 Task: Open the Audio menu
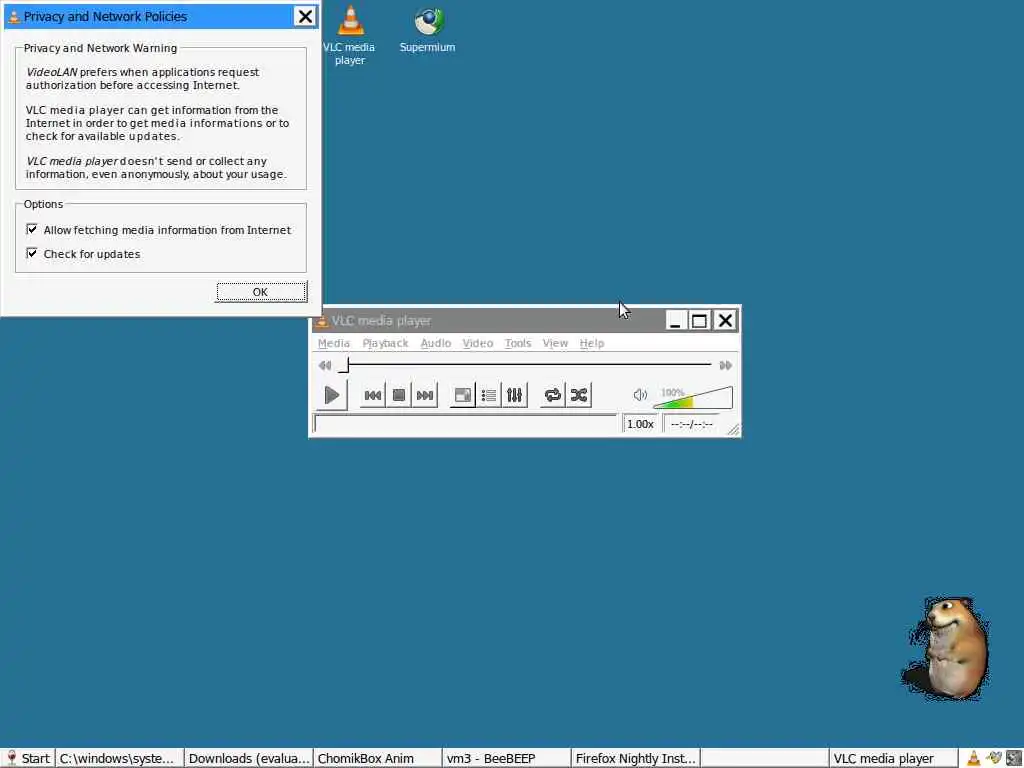click(436, 343)
